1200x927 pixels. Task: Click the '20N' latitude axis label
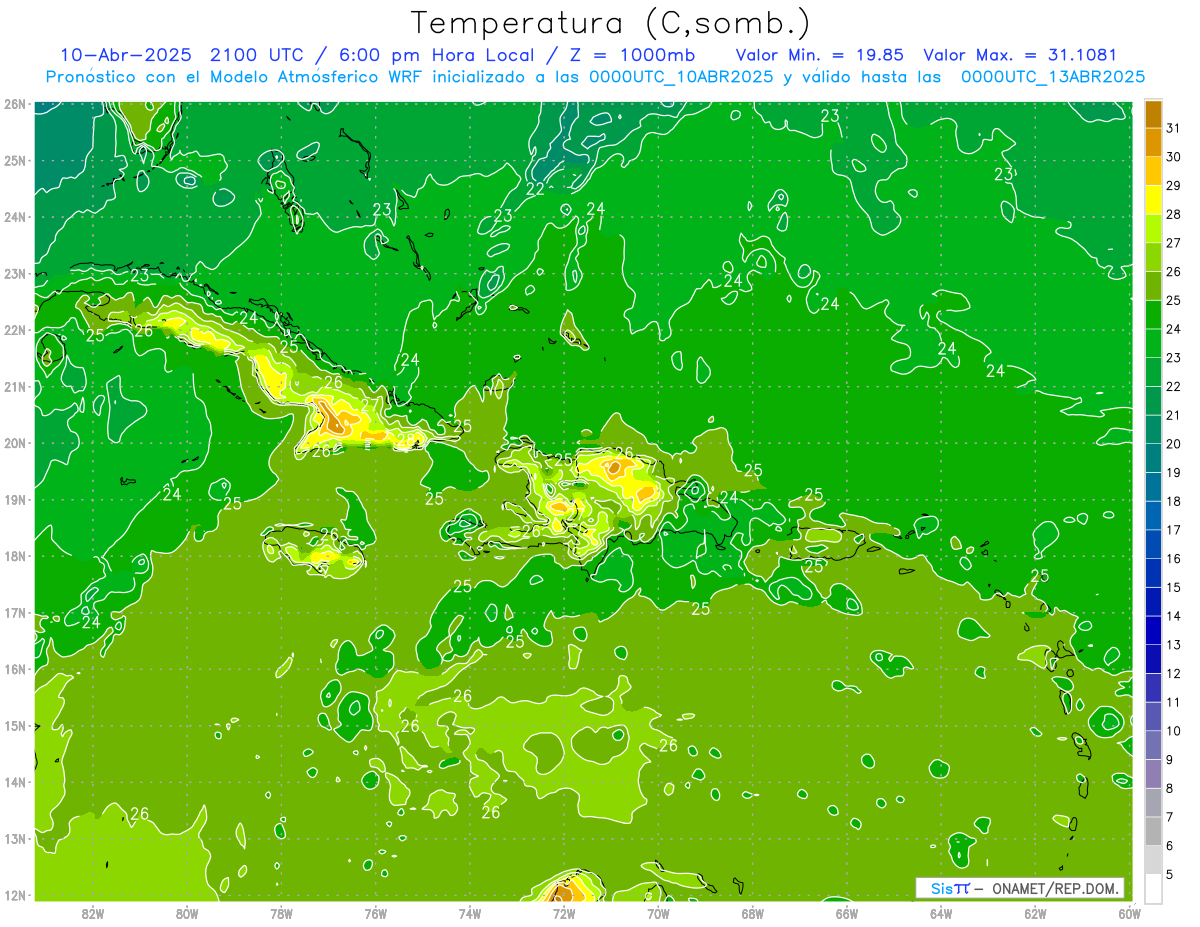click(15, 443)
